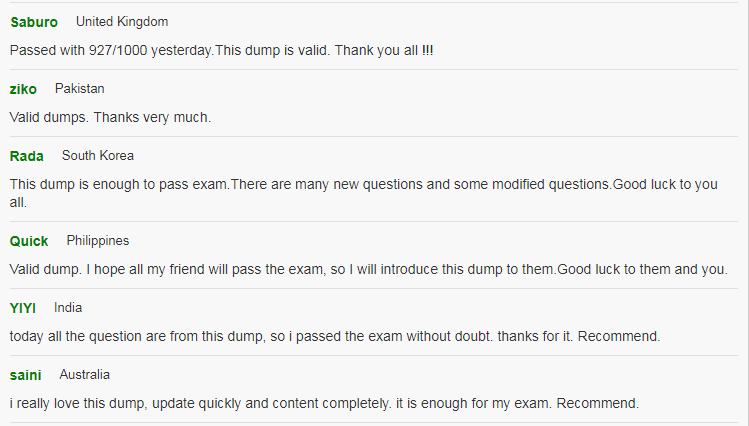The height and width of the screenshot is (426, 749).
Task: Click the word Recommend in YIYI's review
Action: point(619,336)
